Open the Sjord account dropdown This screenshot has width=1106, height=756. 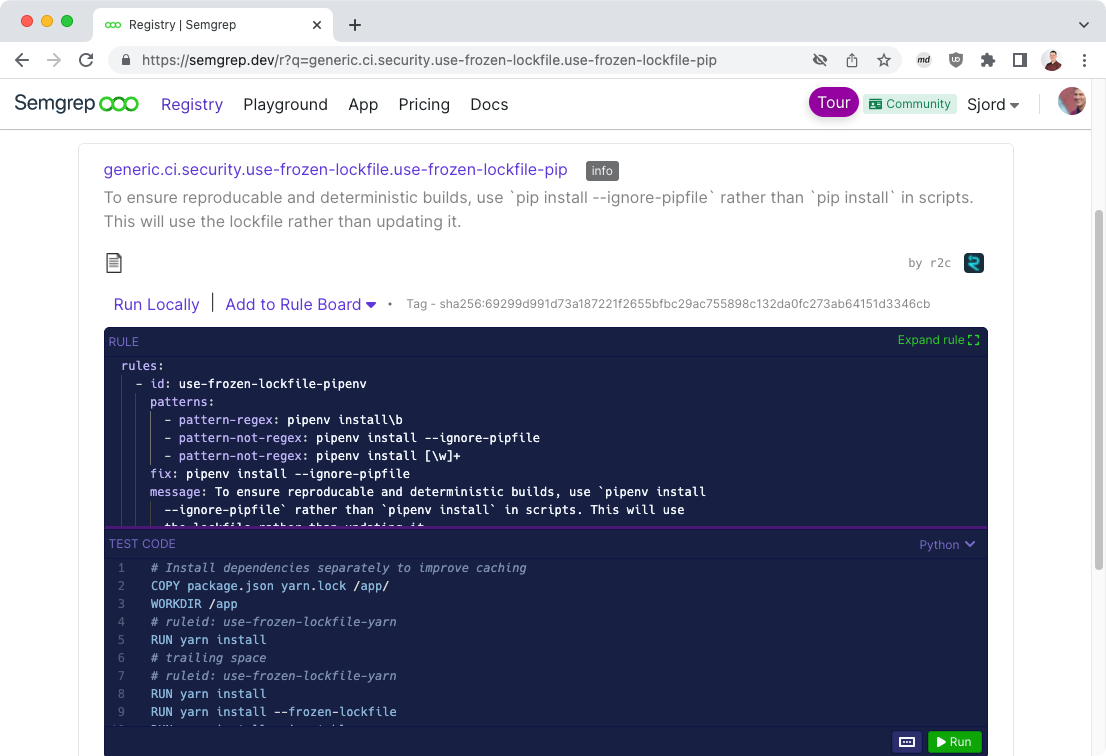993,103
